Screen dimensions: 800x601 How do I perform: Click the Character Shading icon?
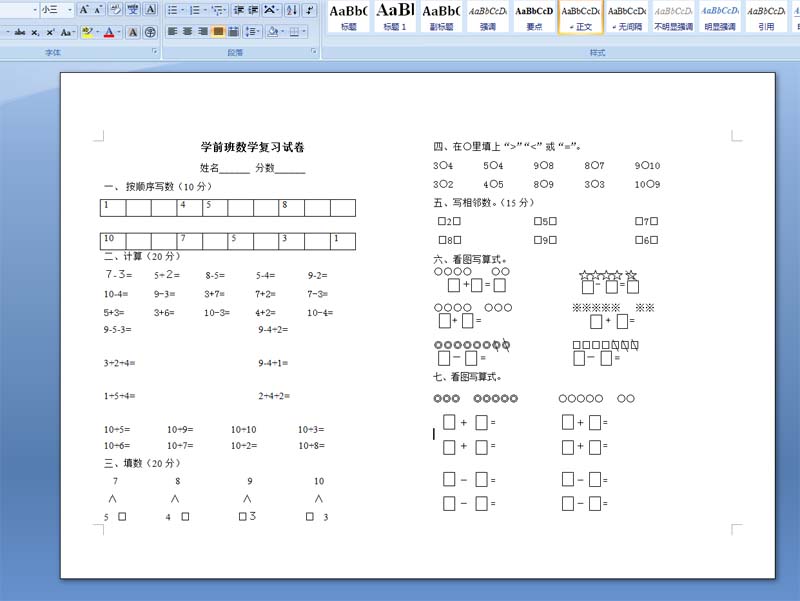pyautogui.click(x=133, y=32)
